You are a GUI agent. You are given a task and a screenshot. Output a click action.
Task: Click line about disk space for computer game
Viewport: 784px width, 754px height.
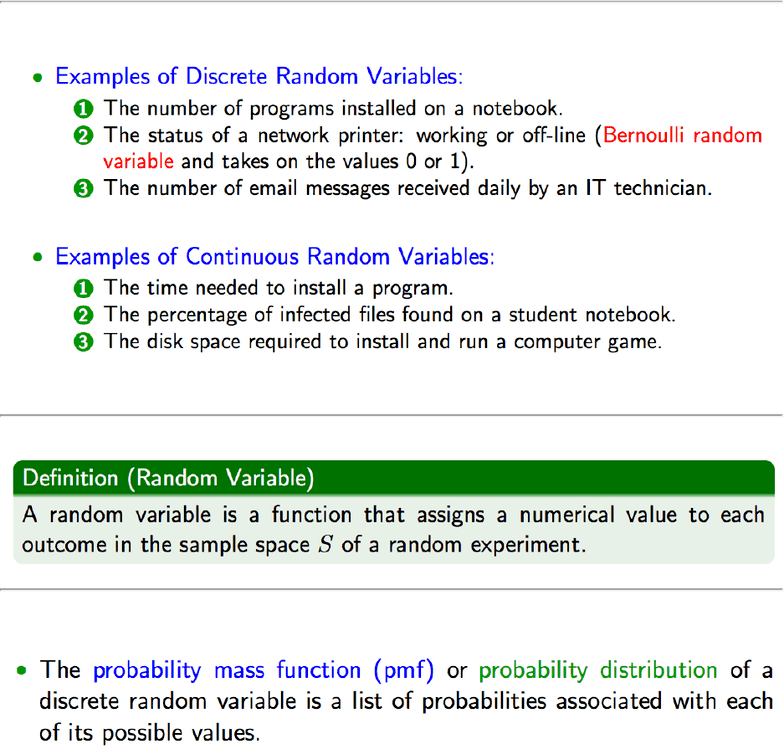pos(382,342)
